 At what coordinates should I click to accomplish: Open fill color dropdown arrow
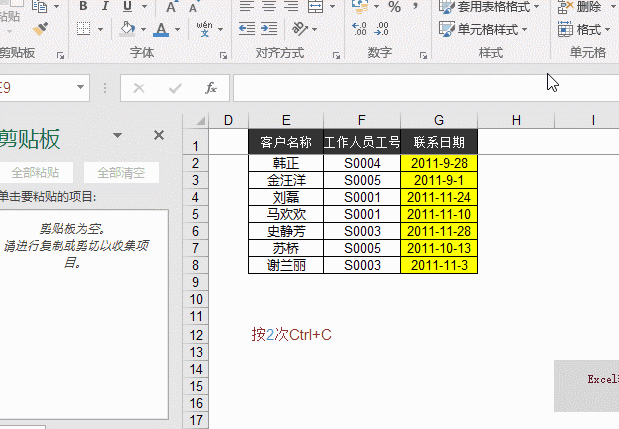pos(143,29)
